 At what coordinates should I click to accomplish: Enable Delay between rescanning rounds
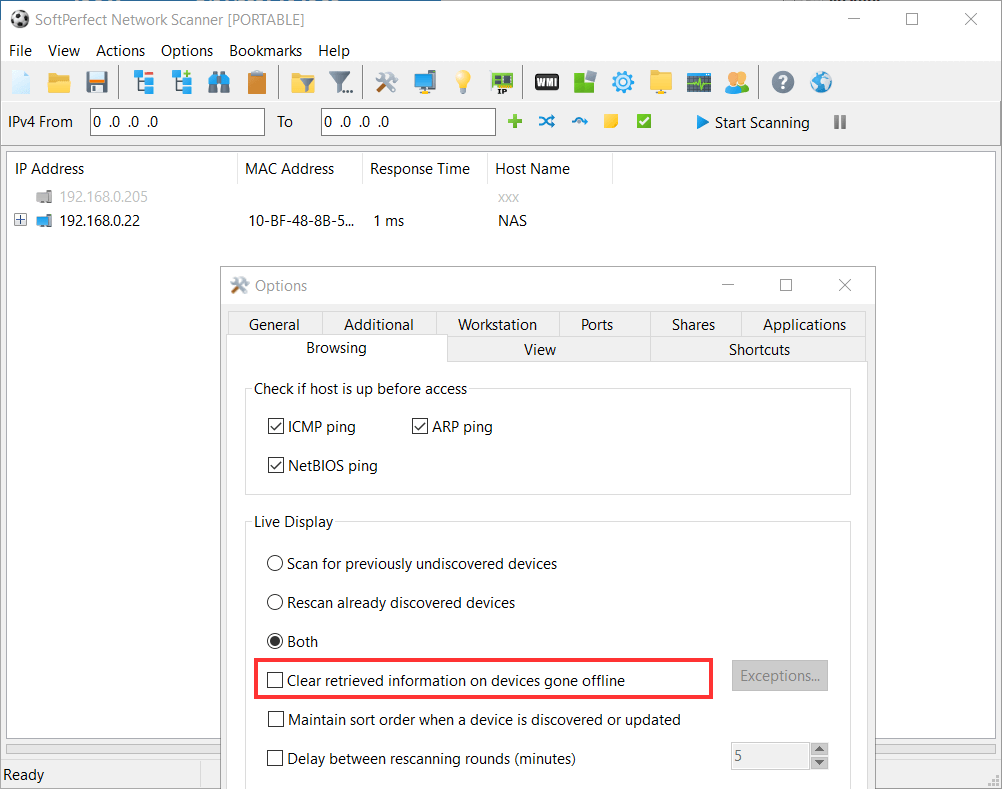(x=275, y=758)
